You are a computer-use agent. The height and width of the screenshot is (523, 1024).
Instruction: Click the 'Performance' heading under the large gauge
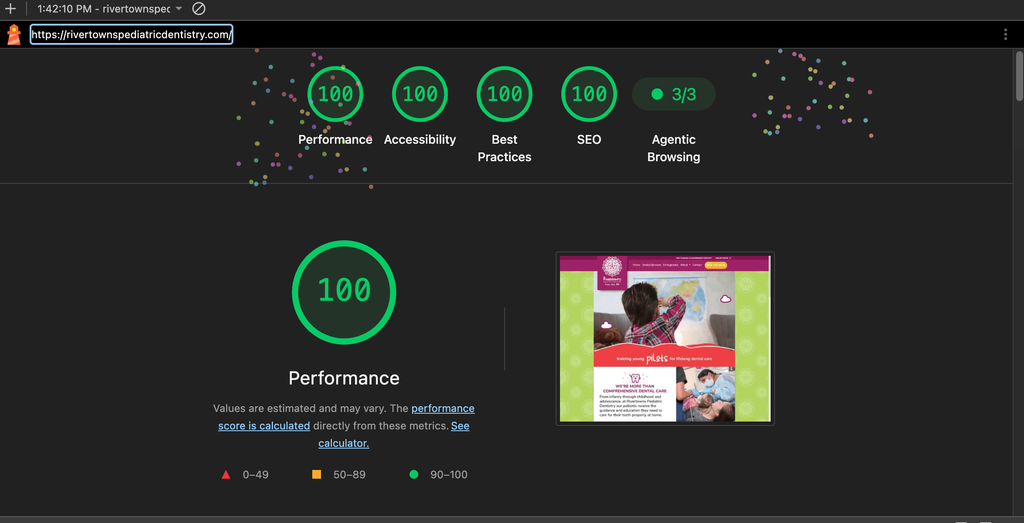click(x=344, y=378)
